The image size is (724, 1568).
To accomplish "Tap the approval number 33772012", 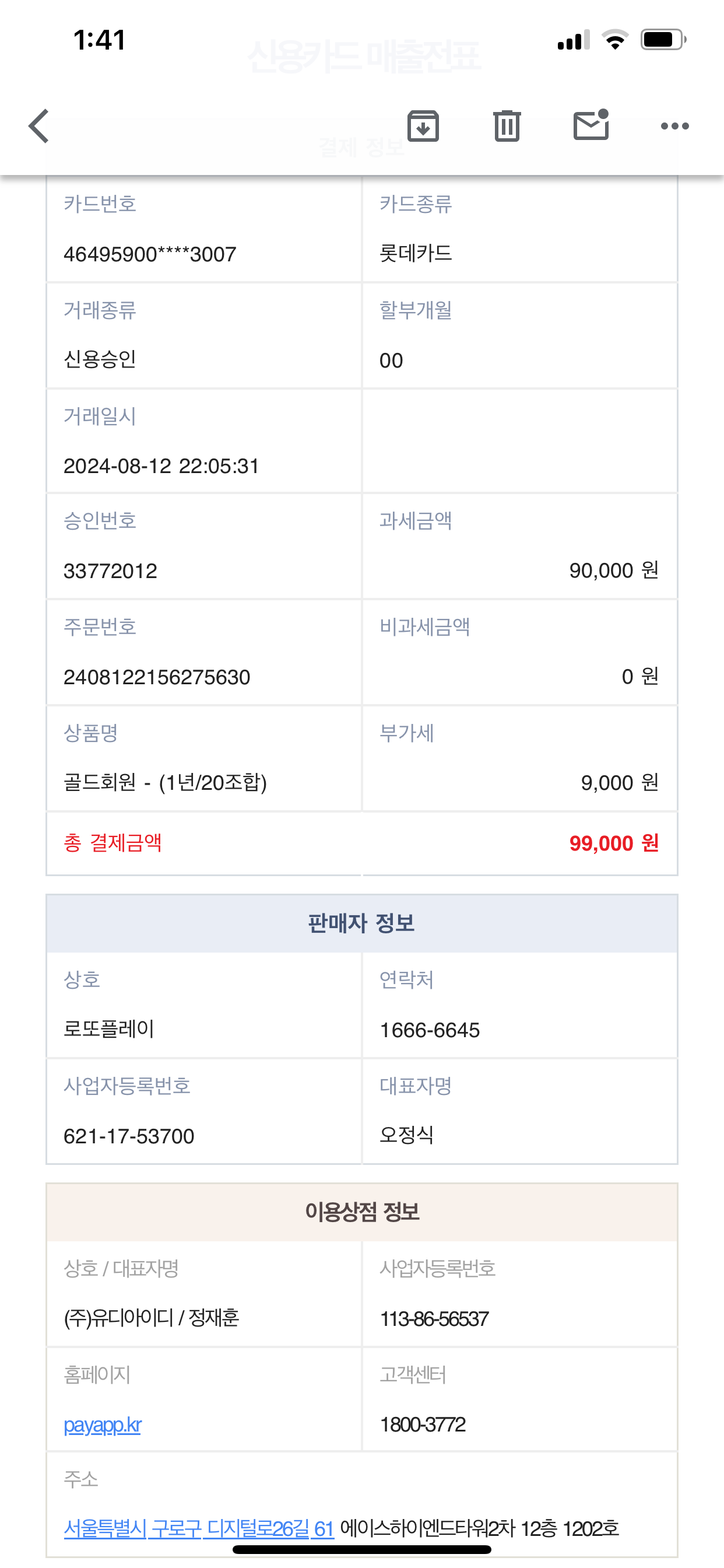I will click(x=111, y=571).
